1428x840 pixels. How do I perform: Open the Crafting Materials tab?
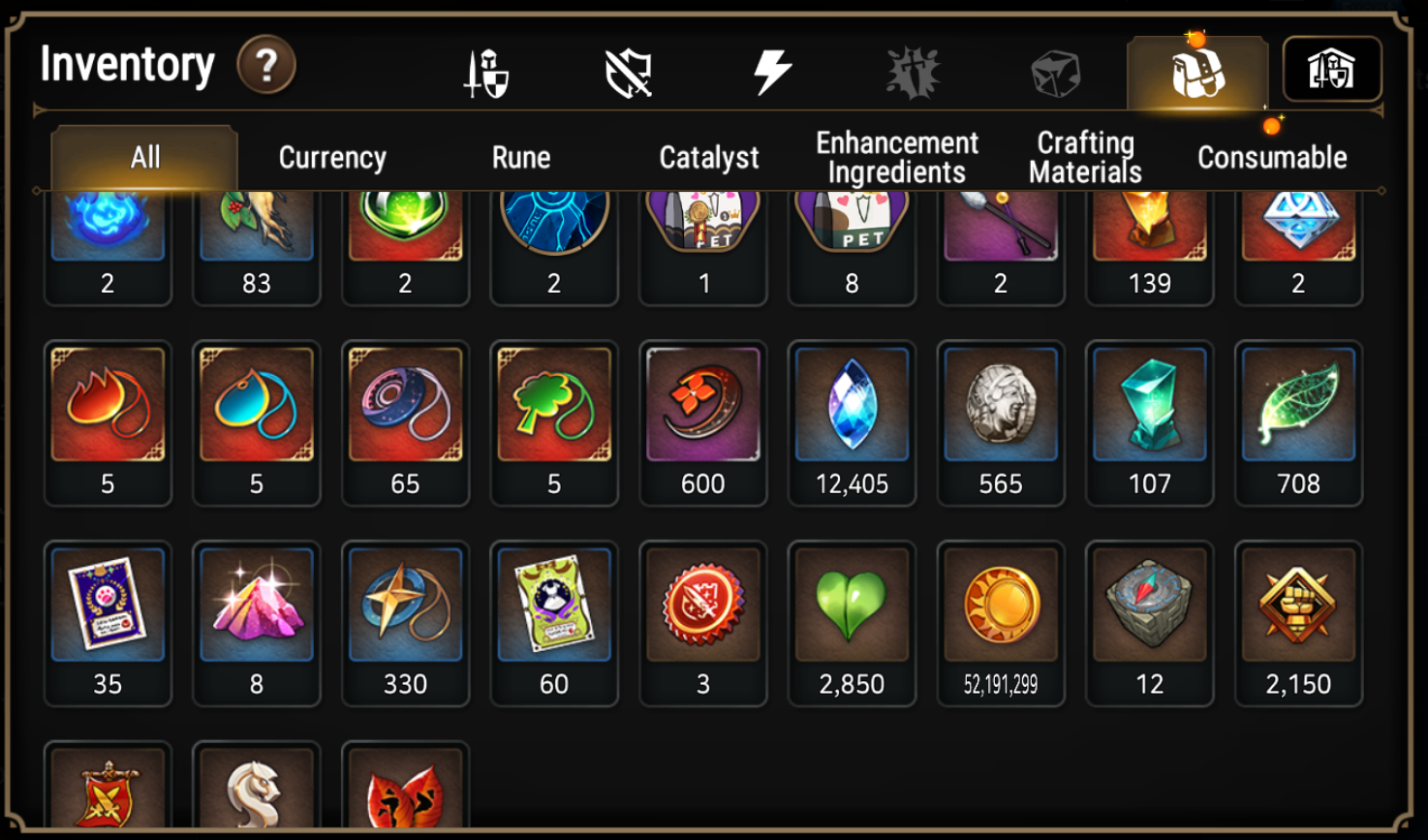[1085, 157]
